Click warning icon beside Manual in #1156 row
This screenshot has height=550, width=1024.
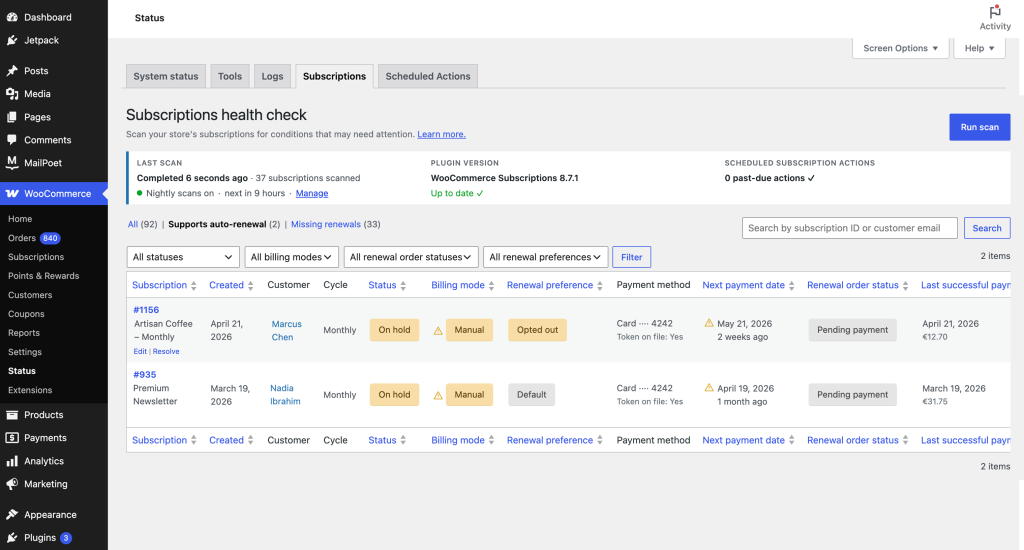438,331
